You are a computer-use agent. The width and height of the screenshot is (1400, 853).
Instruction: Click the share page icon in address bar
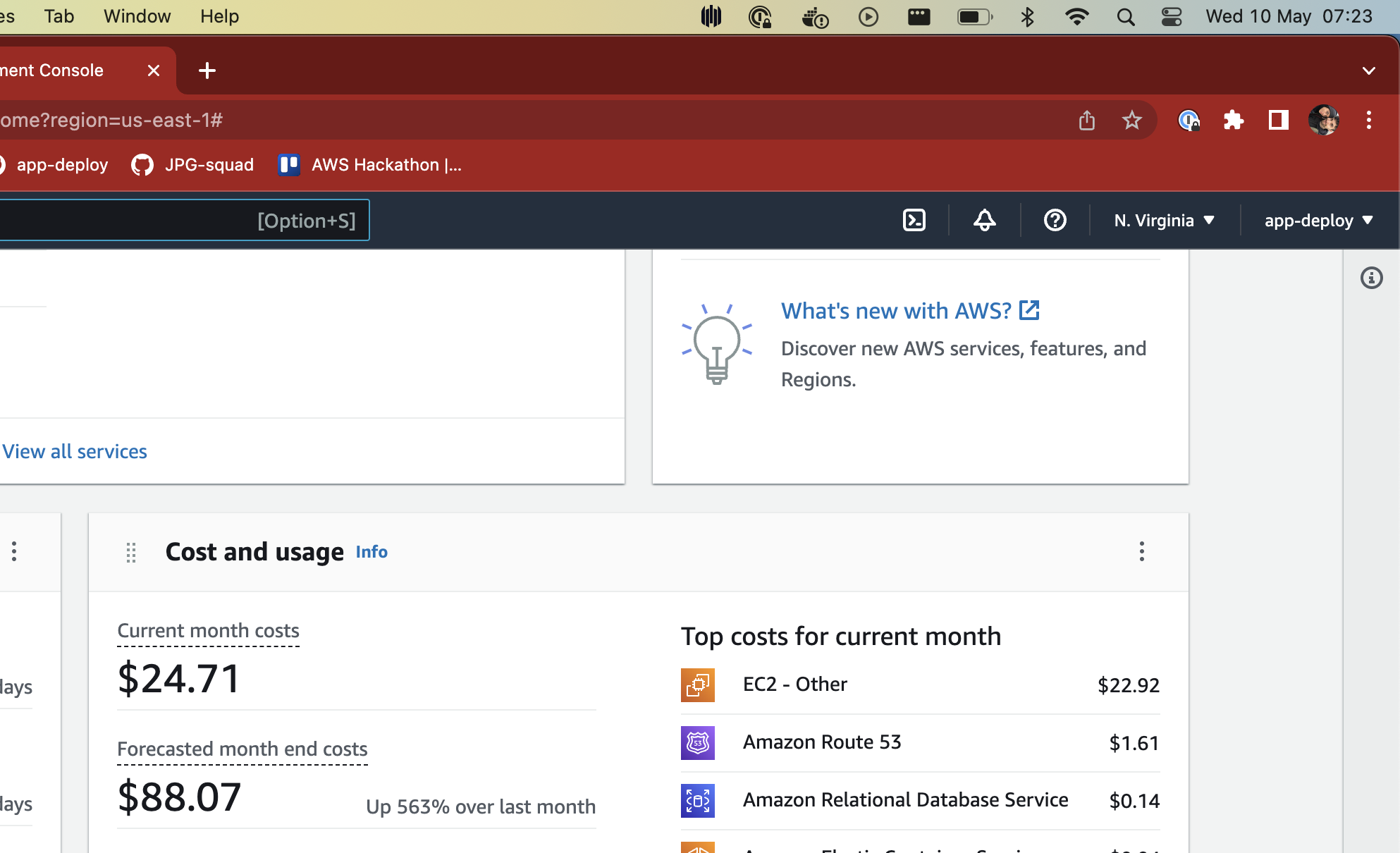[1087, 121]
